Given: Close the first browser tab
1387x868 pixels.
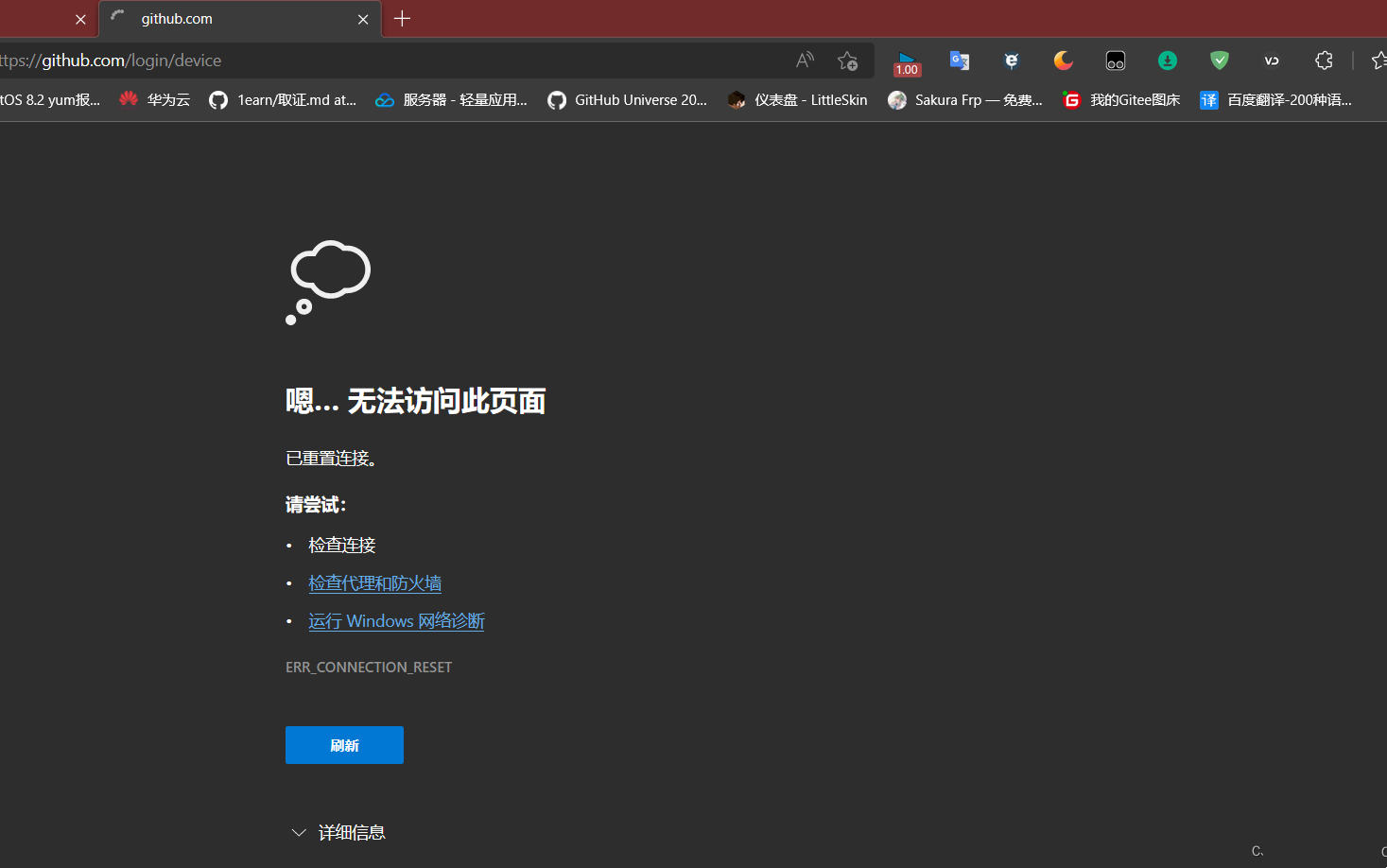Looking at the screenshot, I should click(x=80, y=19).
